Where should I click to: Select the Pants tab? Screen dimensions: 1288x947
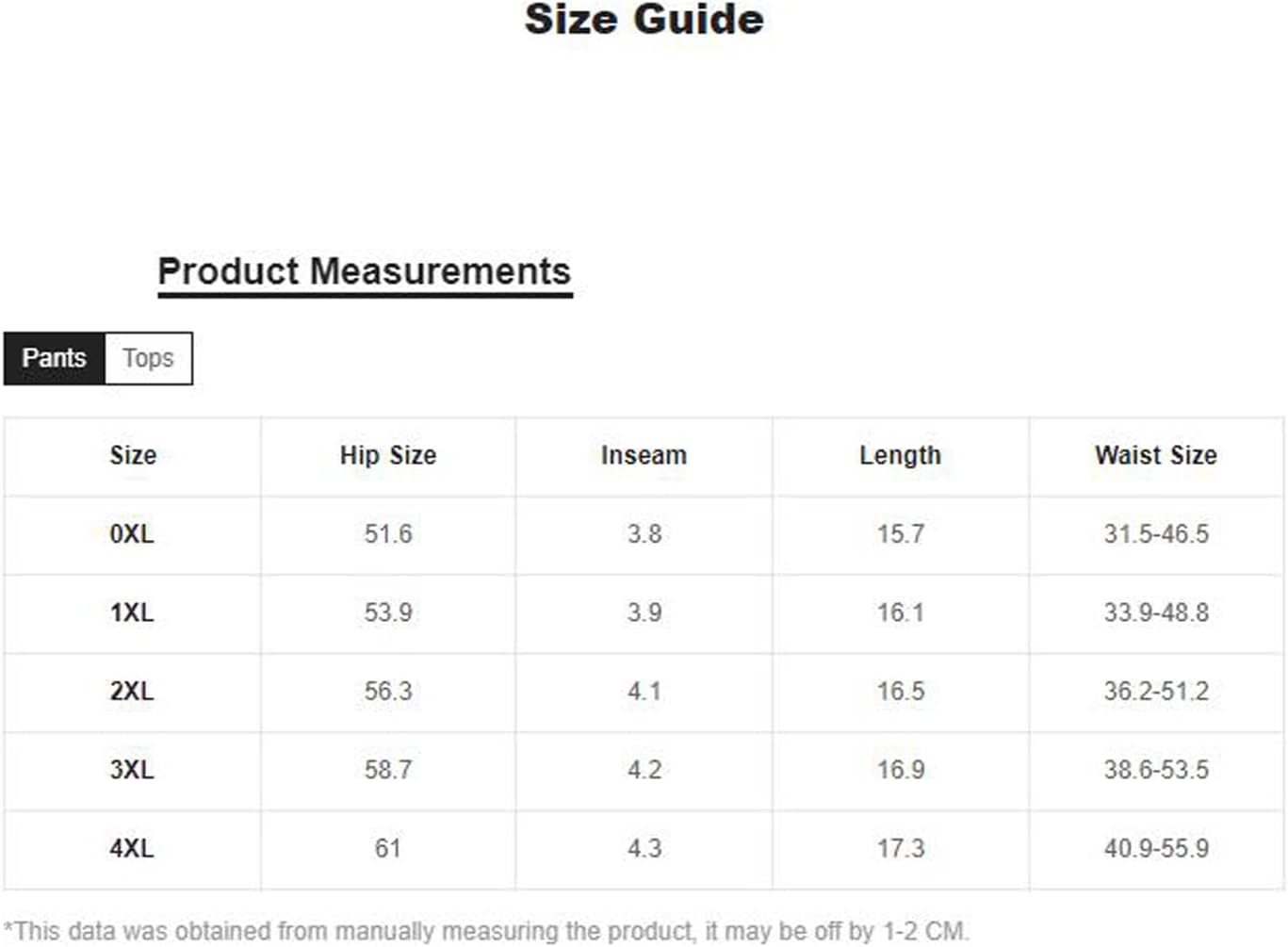54,358
